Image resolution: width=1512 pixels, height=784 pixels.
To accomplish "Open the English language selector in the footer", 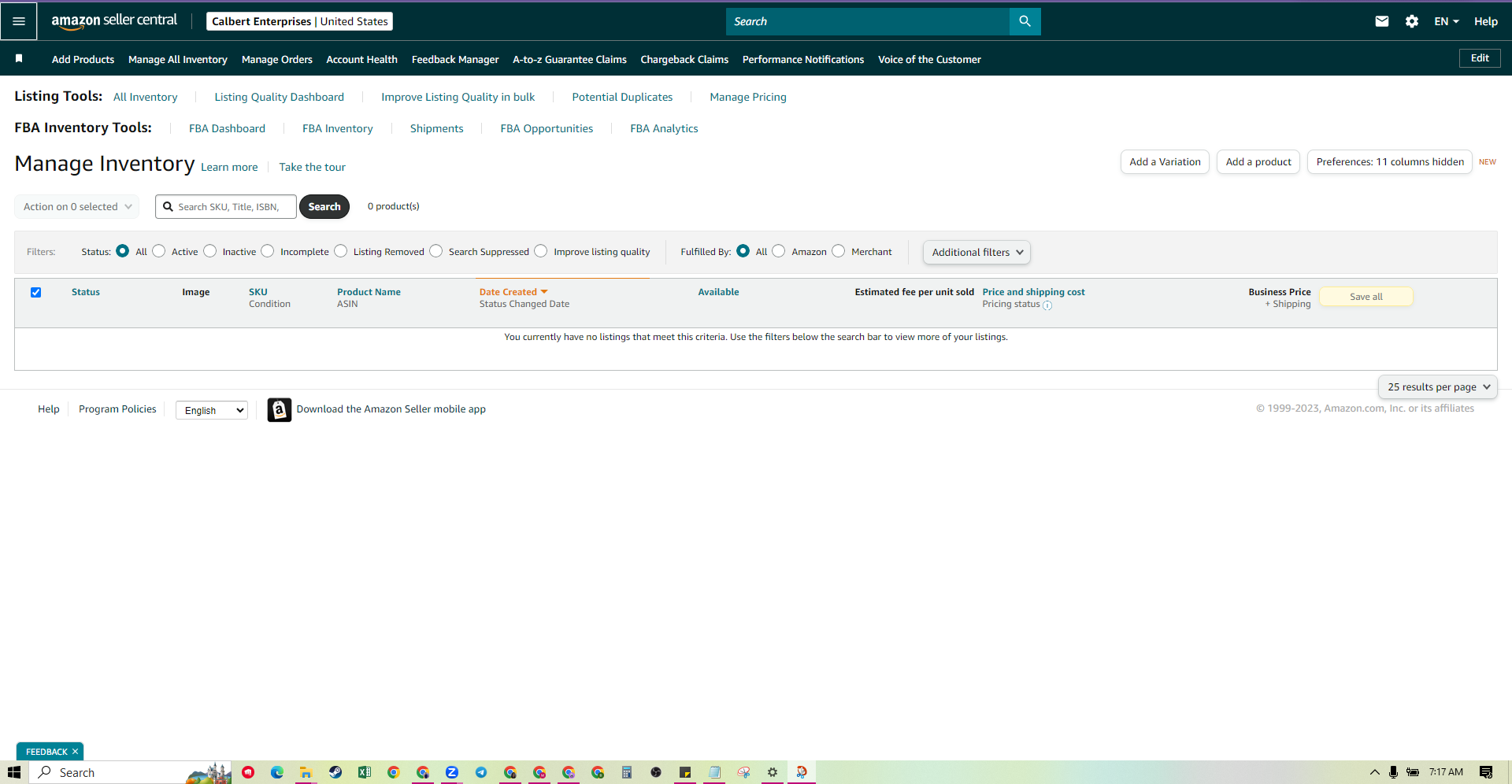I will [212, 410].
